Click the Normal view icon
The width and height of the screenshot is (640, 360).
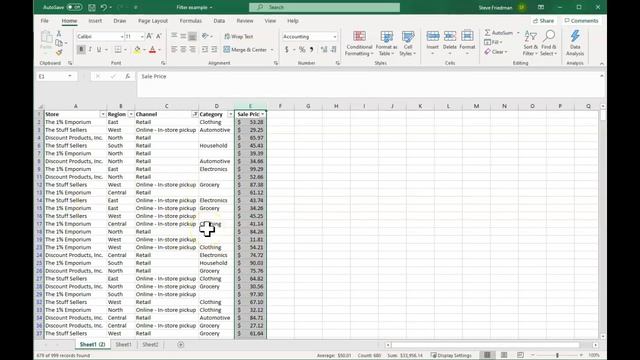pos(487,355)
